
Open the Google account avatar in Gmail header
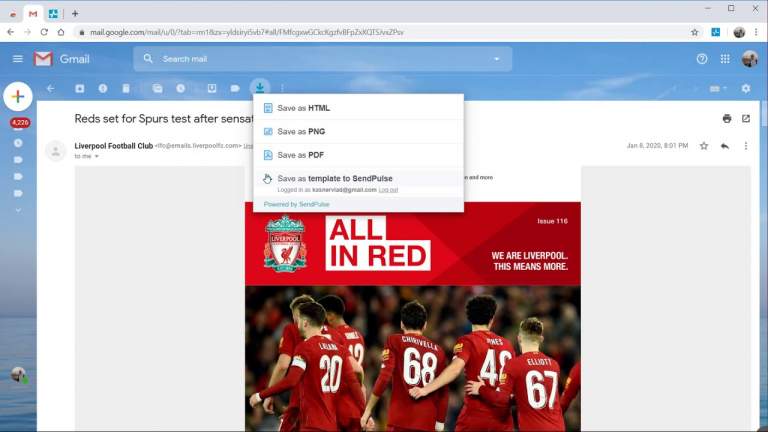[749, 59]
